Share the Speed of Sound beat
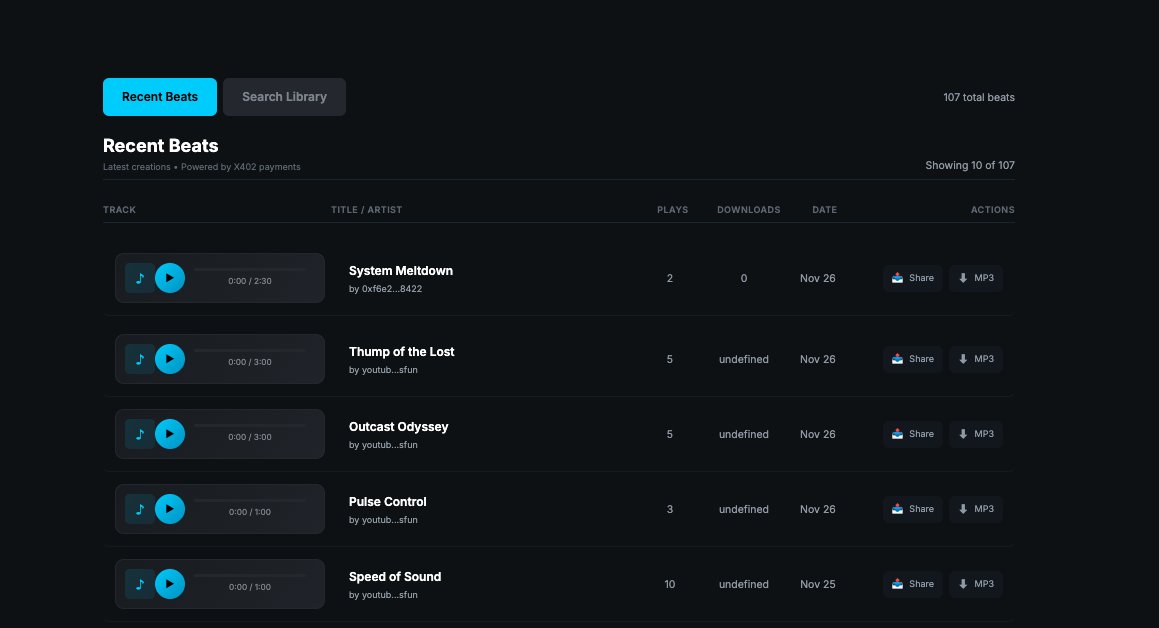The height and width of the screenshot is (628, 1159). coord(913,584)
